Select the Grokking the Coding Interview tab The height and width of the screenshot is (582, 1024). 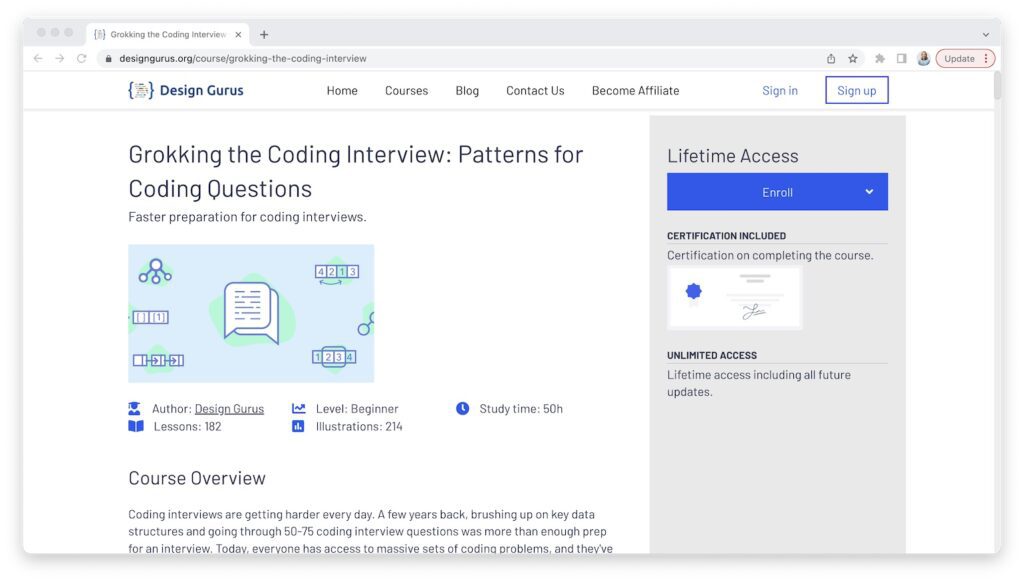coord(167,35)
